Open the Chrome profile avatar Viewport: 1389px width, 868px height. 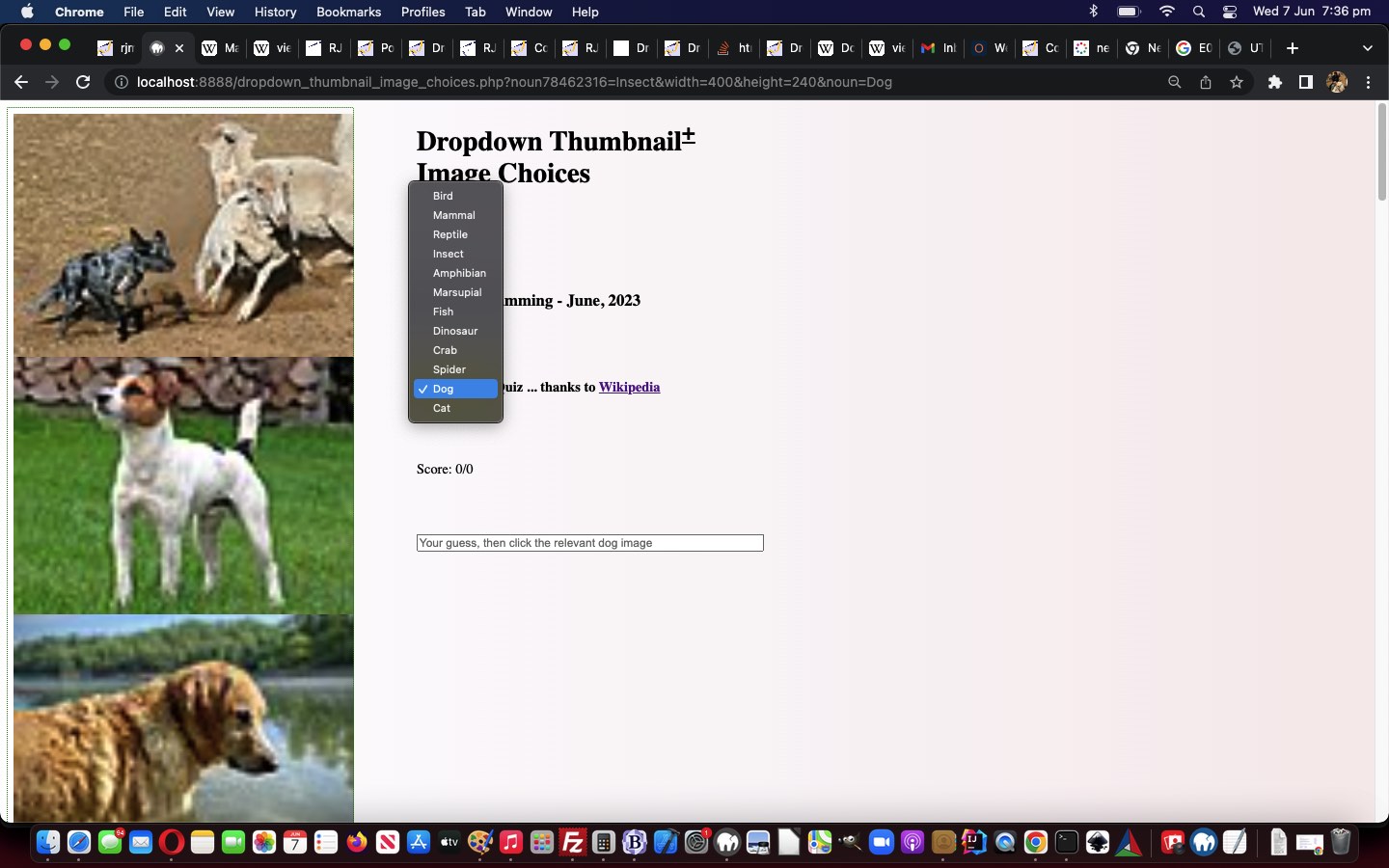[1337, 82]
